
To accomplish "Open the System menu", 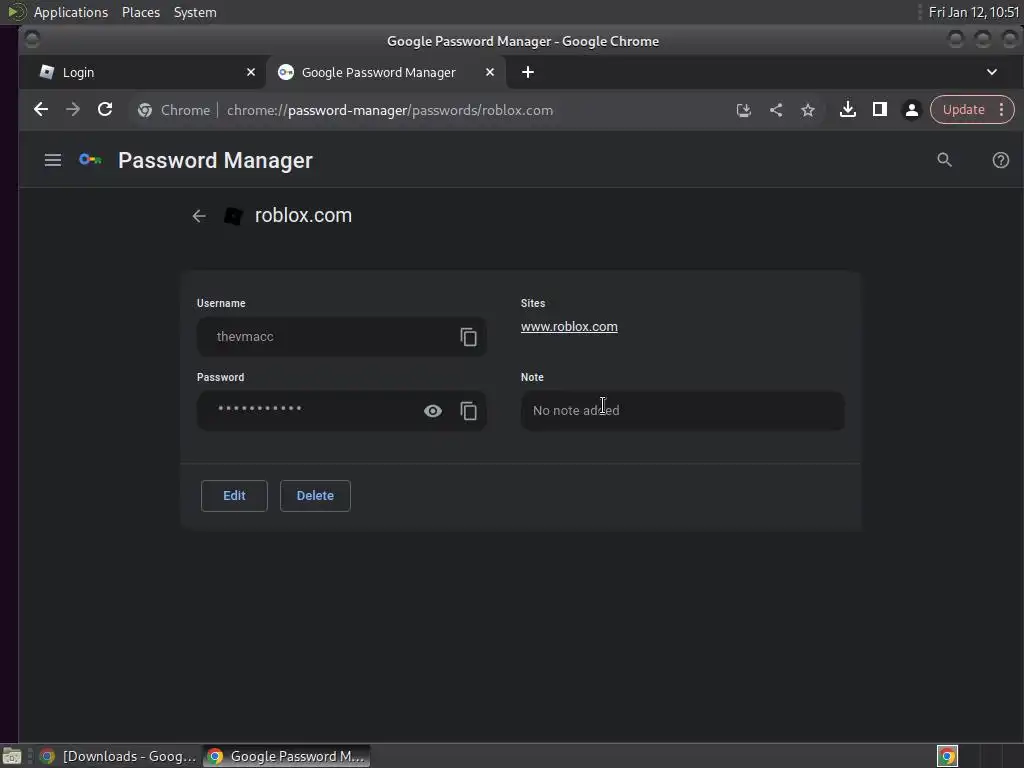I will point(195,12).
